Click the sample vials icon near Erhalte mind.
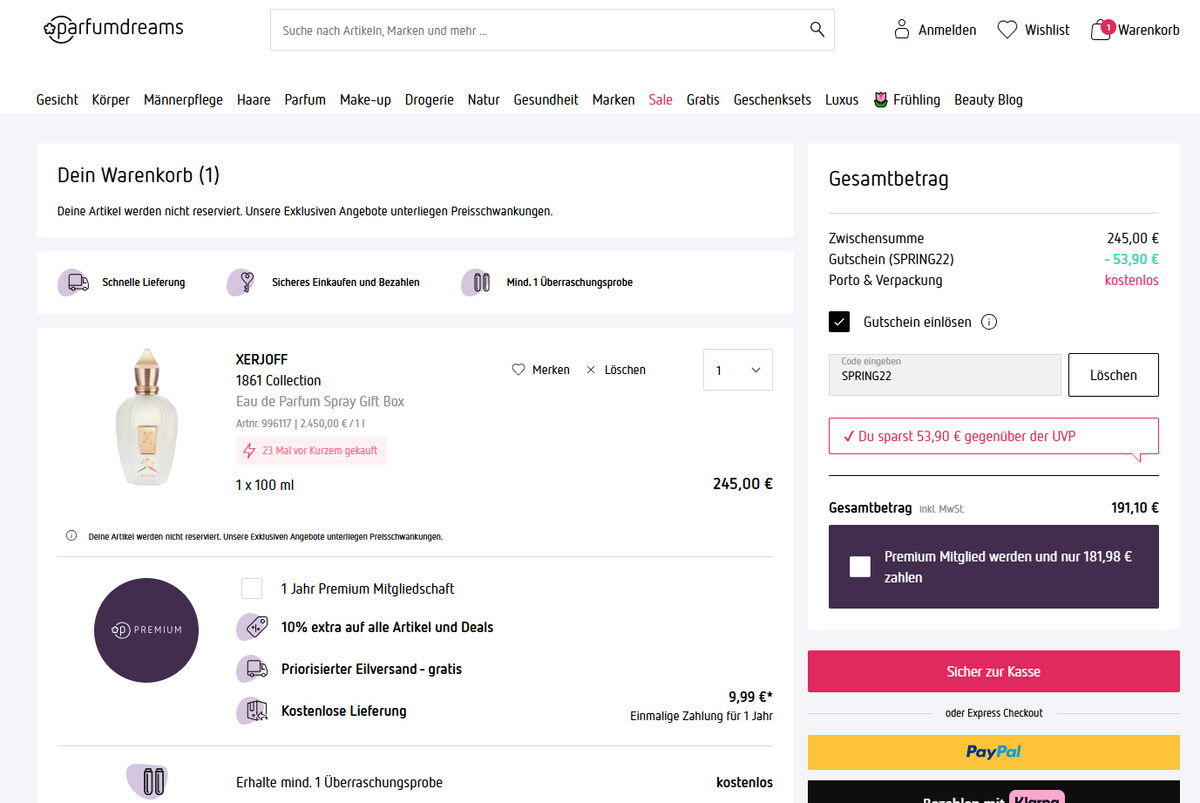This screenshot has height=803, width=1200. [148, 781]
